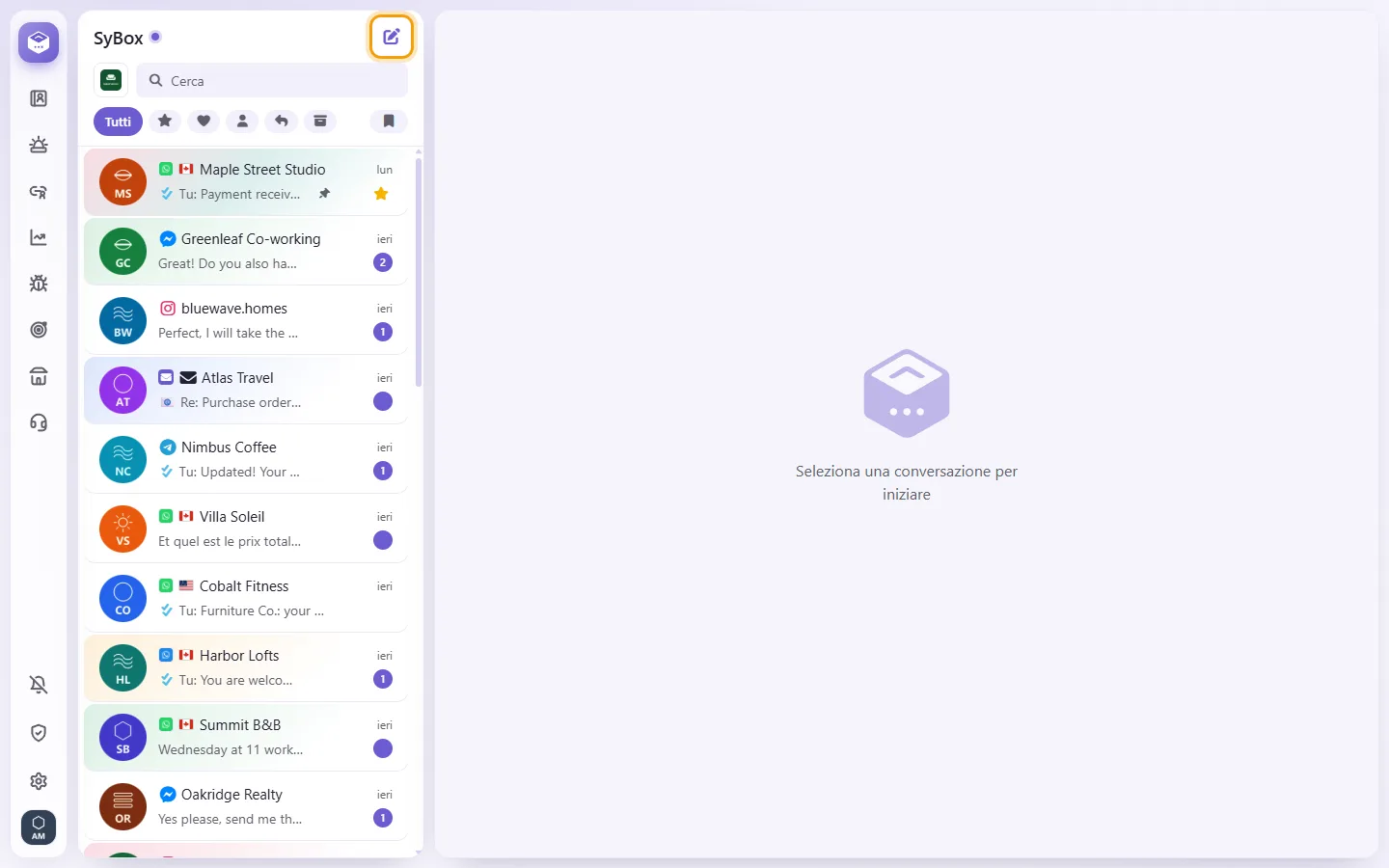This screenshot has width=1389, height=868.
Task: Select the target icon in sidebar
Action: click(x=39, y=330)
